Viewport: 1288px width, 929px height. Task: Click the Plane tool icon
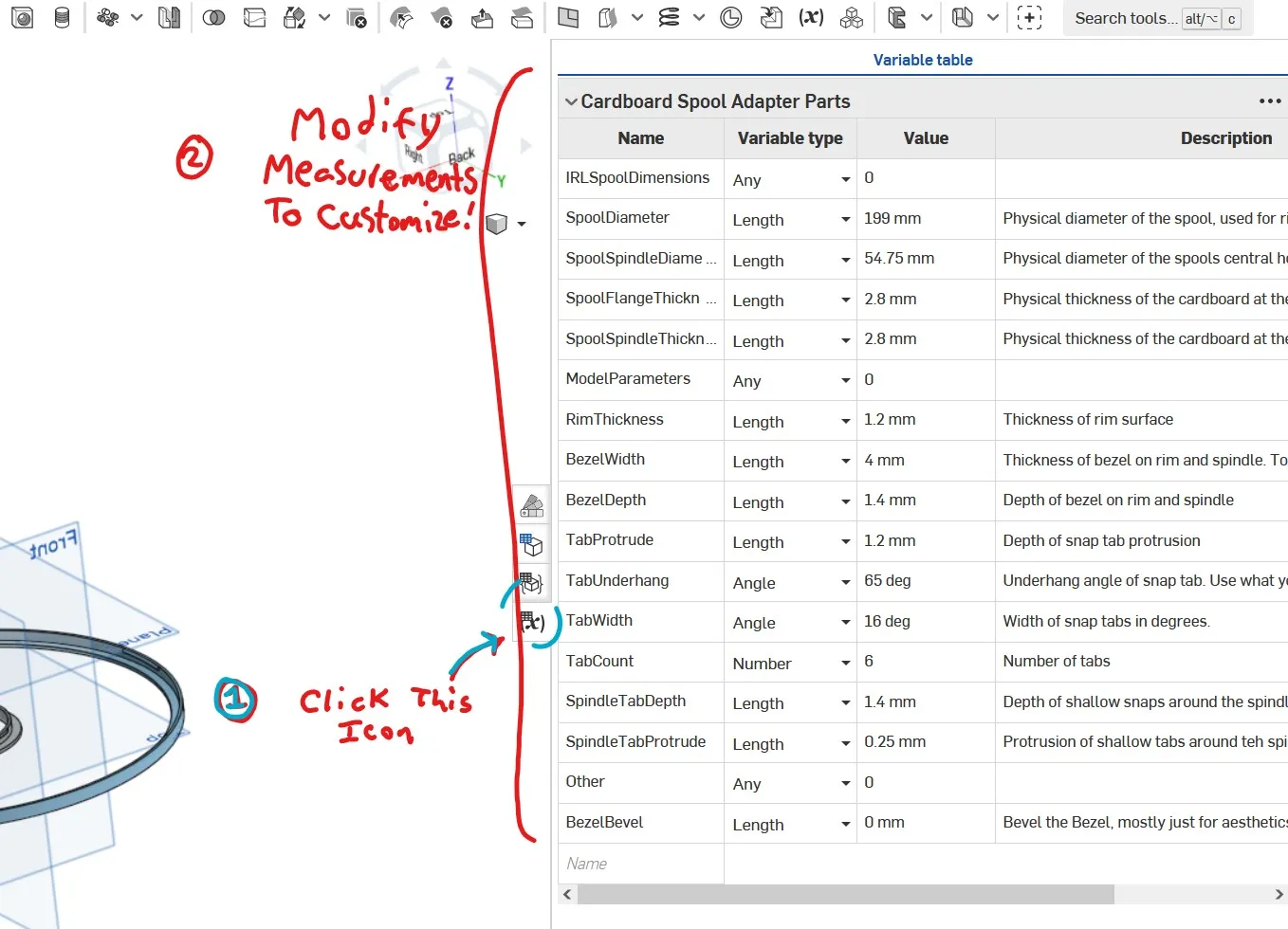[x=568, y=18]
